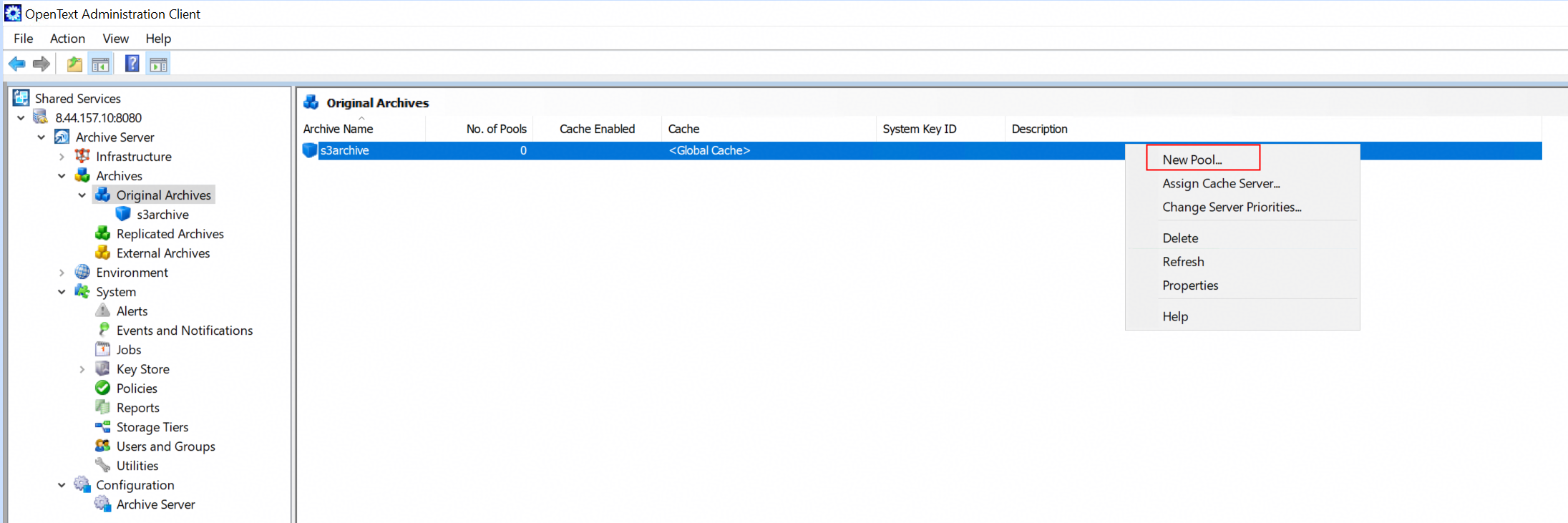1568x523 pixels.
Task: Open the Reports icon
Action: tap(103, 407)
